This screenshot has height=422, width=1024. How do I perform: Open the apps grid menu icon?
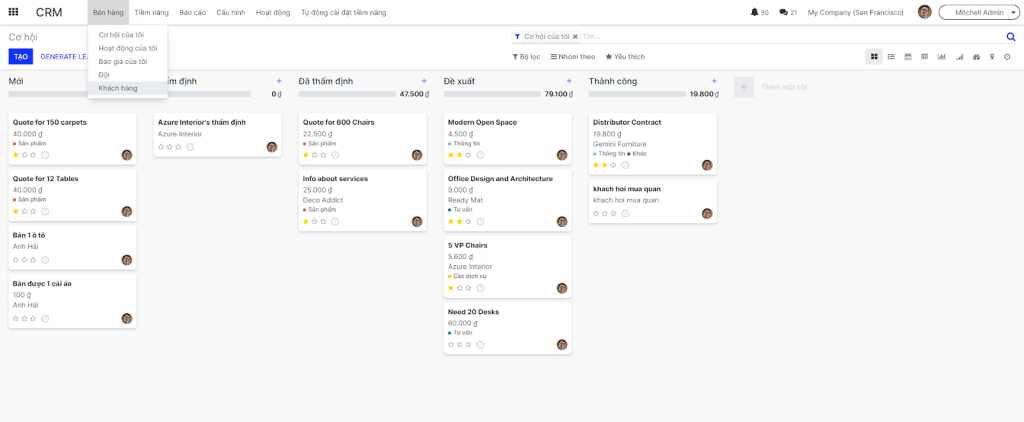point(13,12)
